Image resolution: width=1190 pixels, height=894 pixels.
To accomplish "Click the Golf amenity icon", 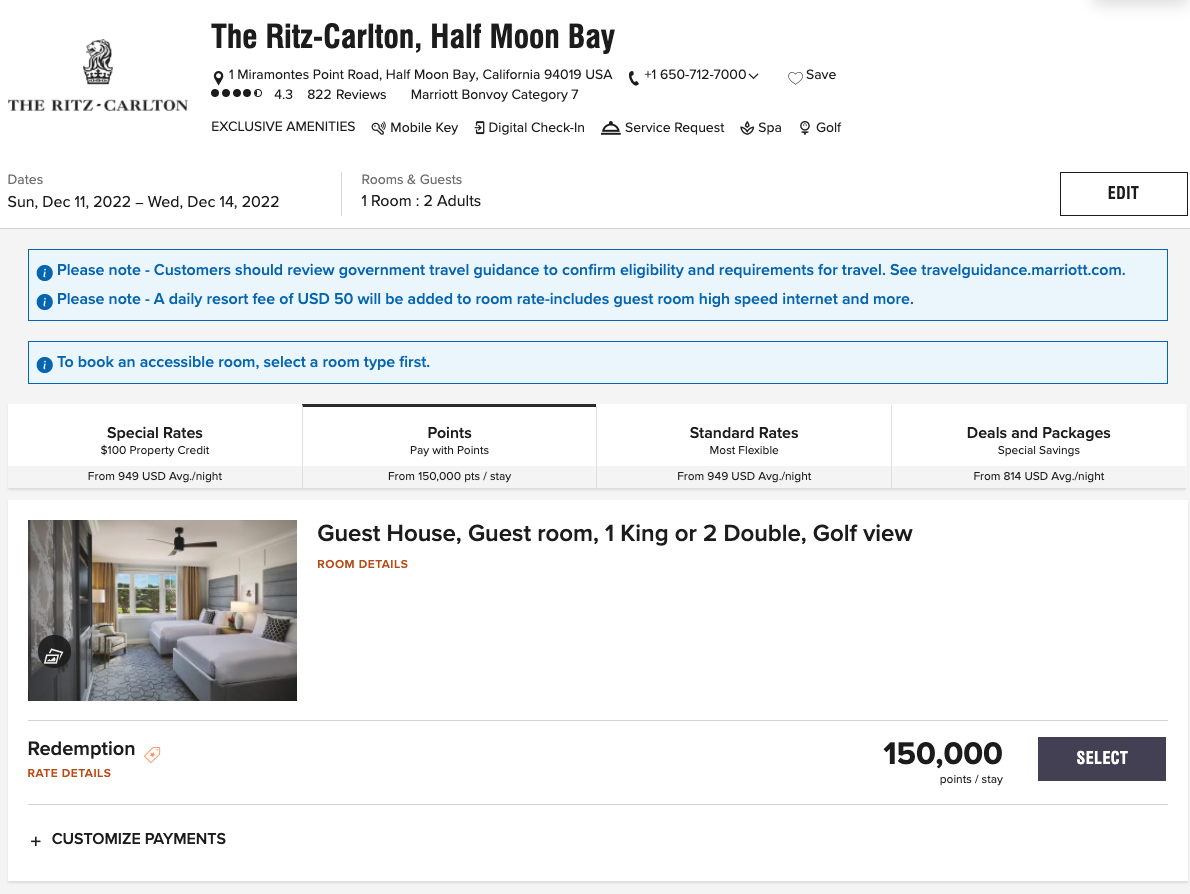I will point(804,128).
